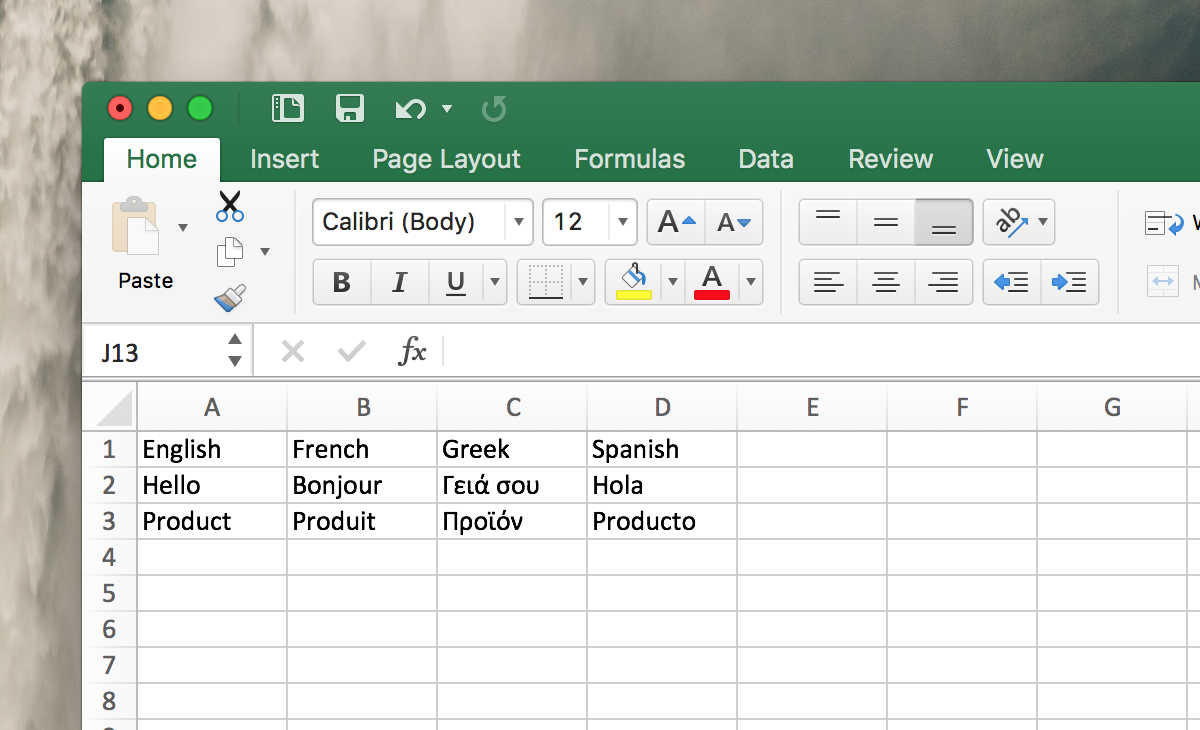Click the Save floppy disk icon
This screenshot has width=1200, height=730.
click(x=349, y=108)
